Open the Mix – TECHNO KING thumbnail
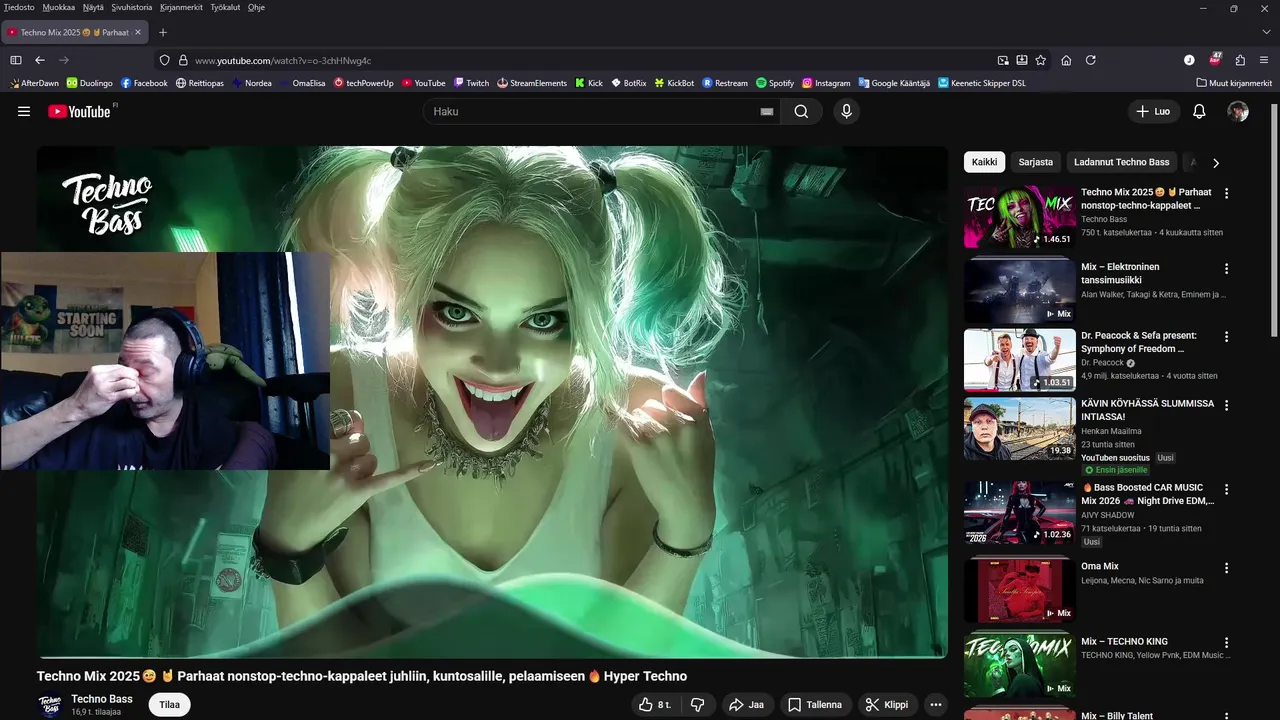The height and width of the screenshot is (720, 1280). 1020,665
